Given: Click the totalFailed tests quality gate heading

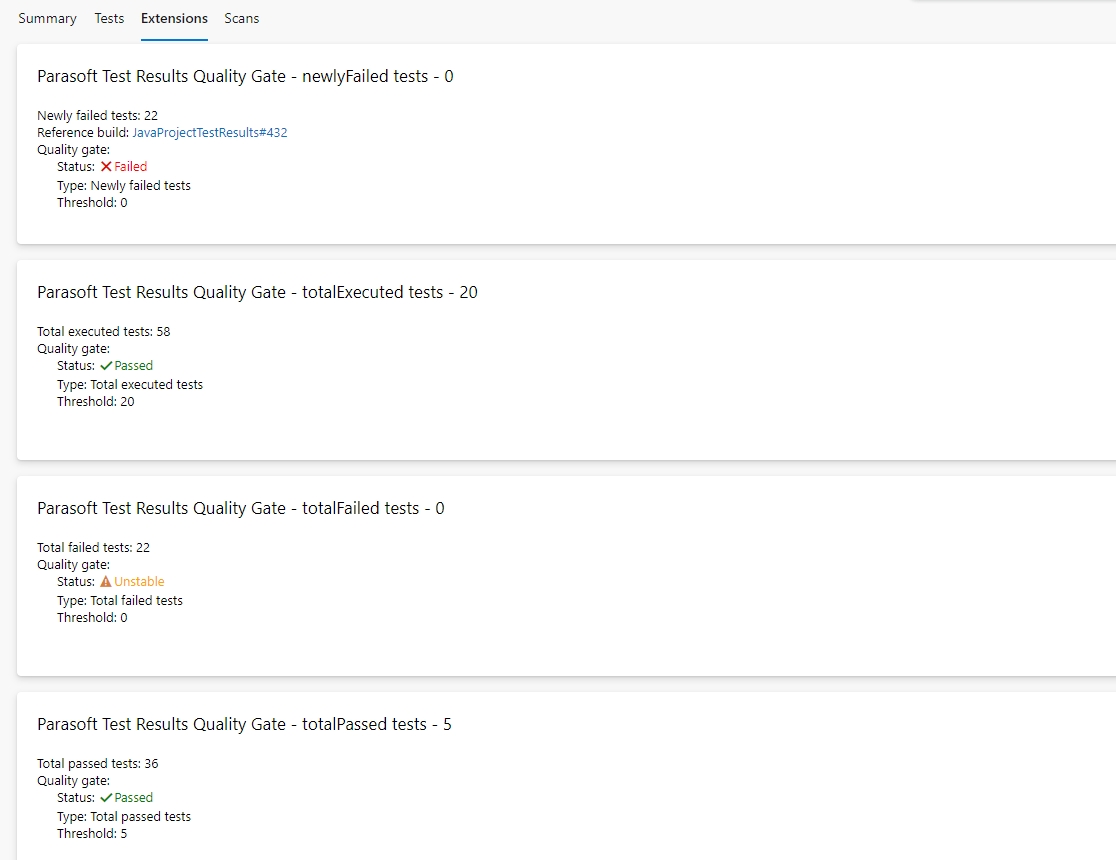Looking at the screenshot, I should pos(240,508).
